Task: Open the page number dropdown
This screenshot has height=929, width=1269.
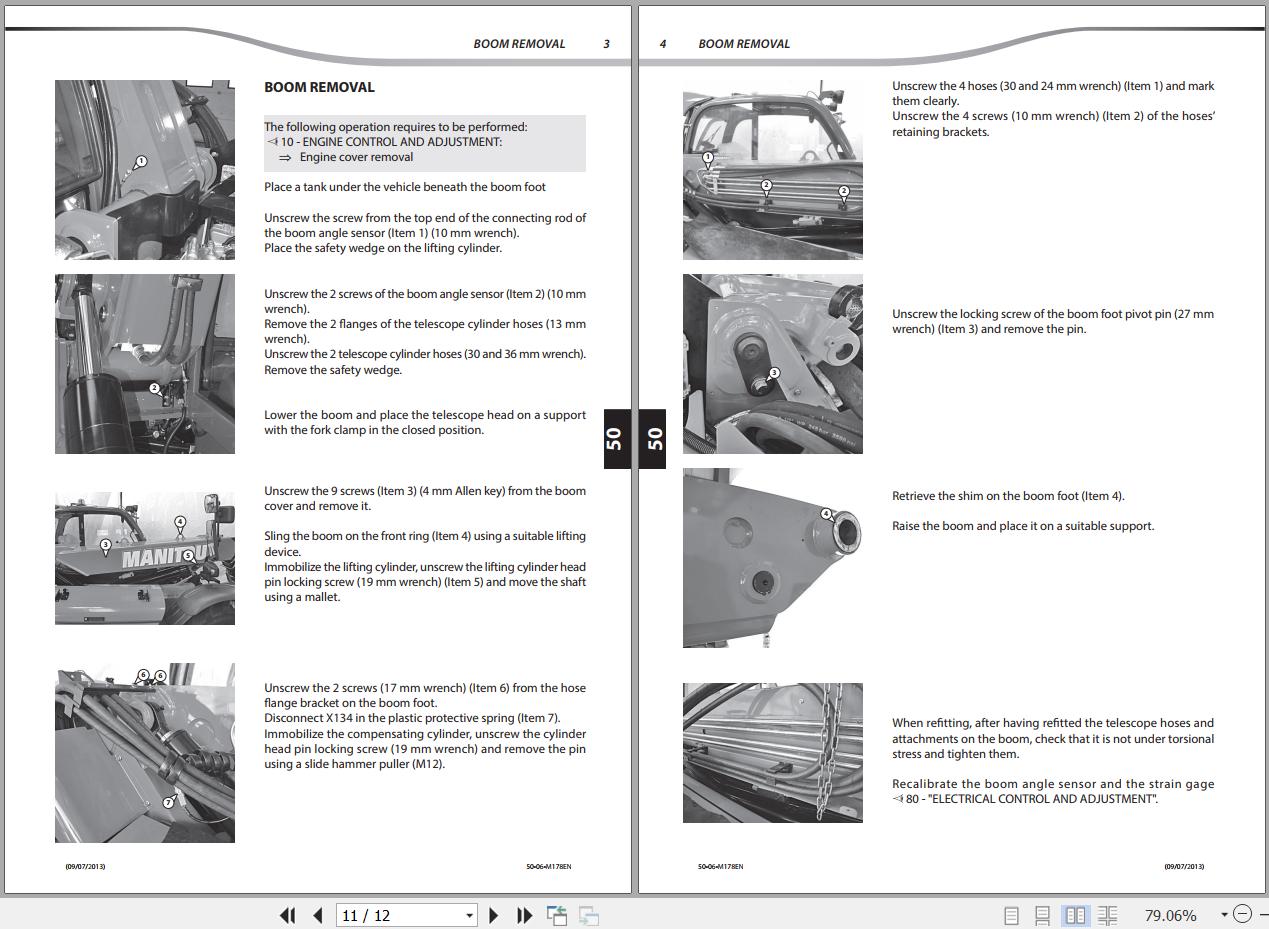Action: tap(469, 915)
